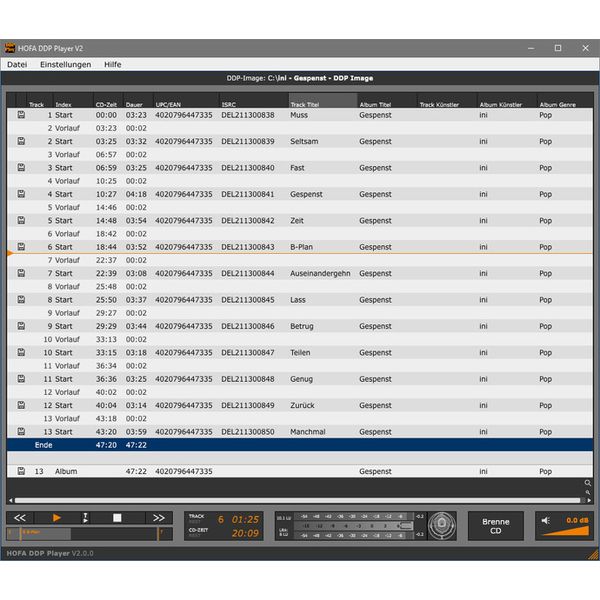Click the Brenne CD button
The image size is (600, 600).
click(496, 526)
